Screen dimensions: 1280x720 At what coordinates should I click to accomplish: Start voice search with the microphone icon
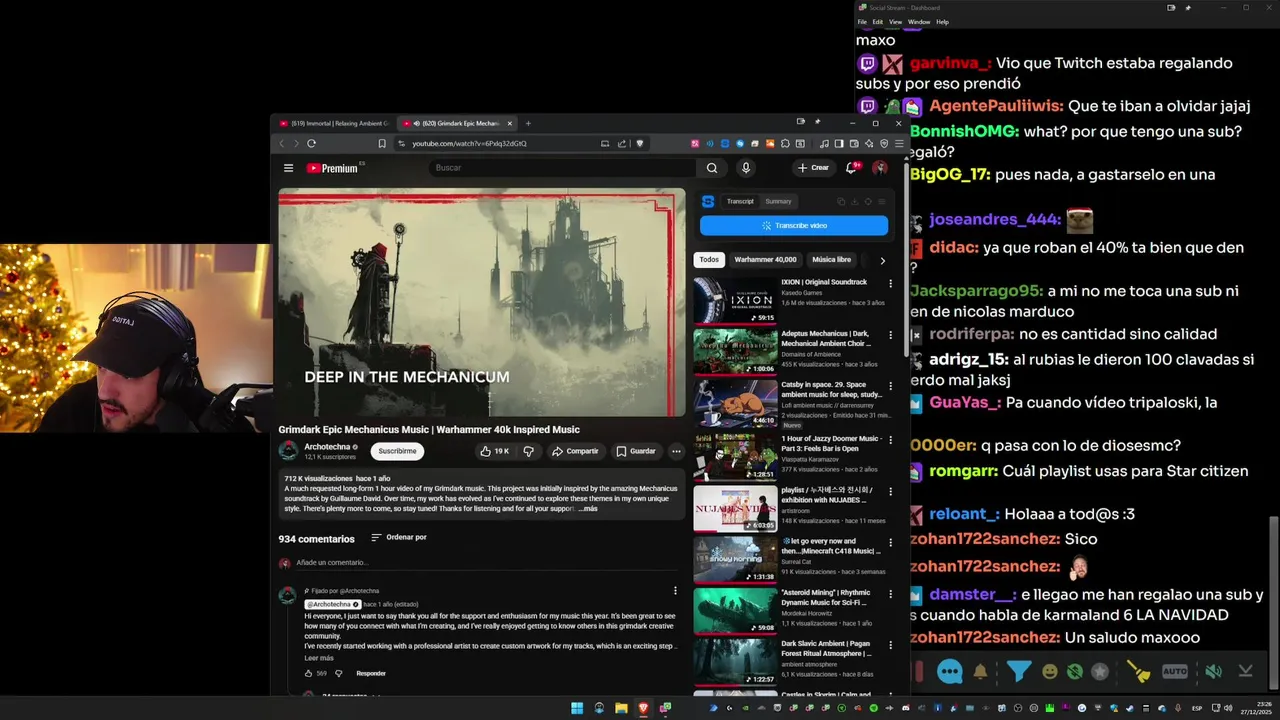click(745, 168)
